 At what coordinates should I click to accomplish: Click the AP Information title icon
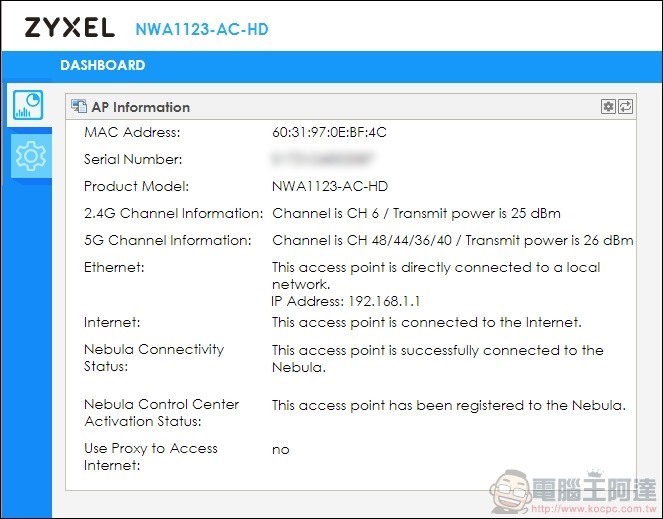click(79, 106)
